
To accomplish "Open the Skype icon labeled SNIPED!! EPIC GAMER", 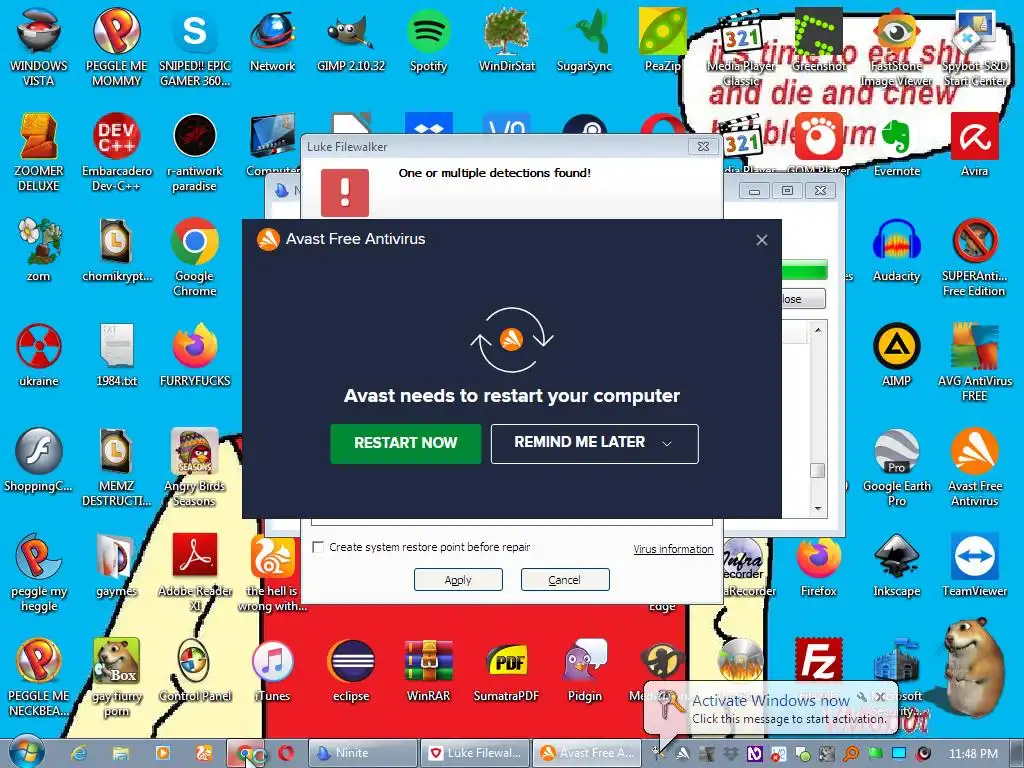I will (195, 46).
